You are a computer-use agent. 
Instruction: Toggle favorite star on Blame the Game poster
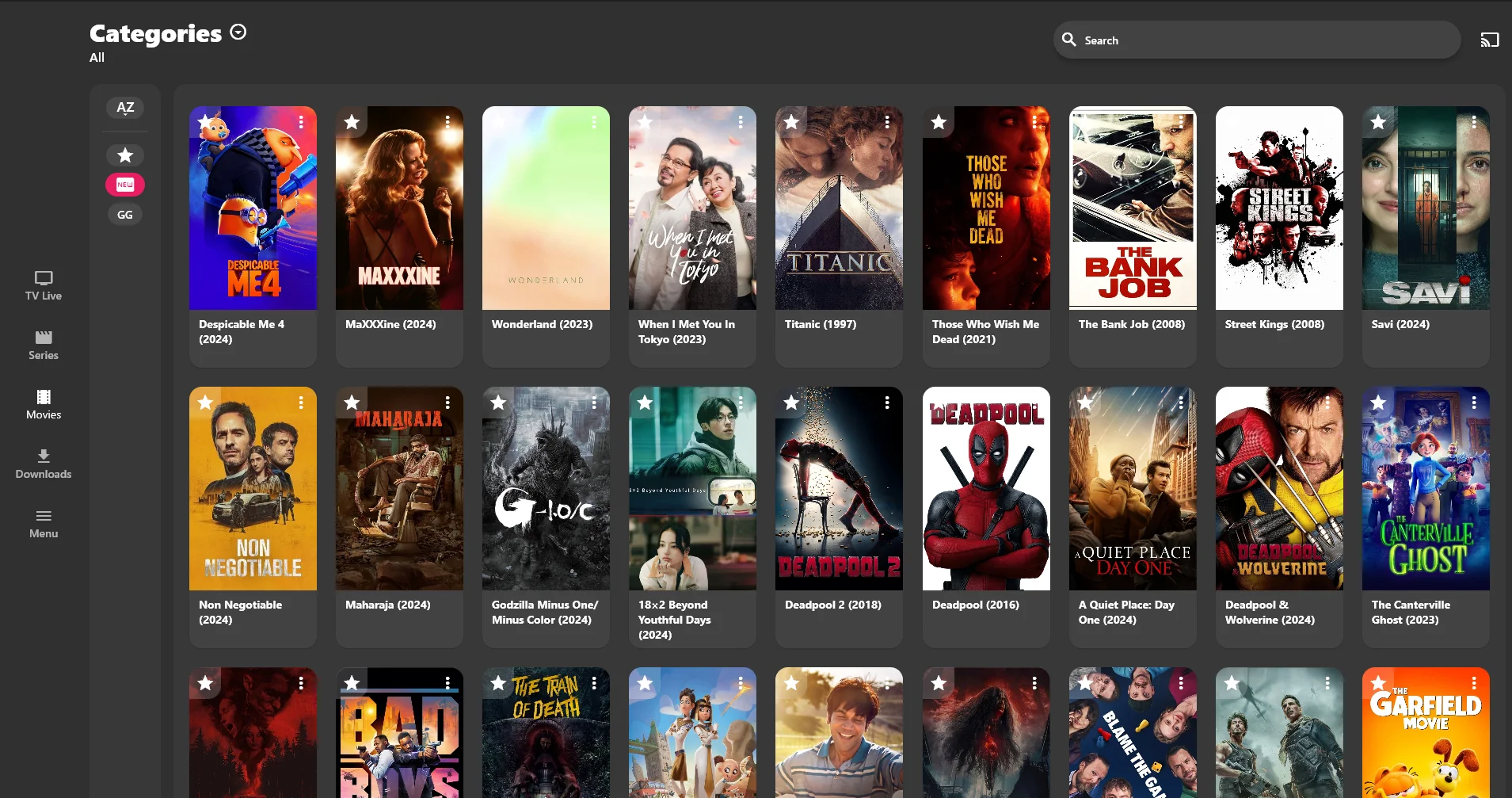pos(1085,683)
